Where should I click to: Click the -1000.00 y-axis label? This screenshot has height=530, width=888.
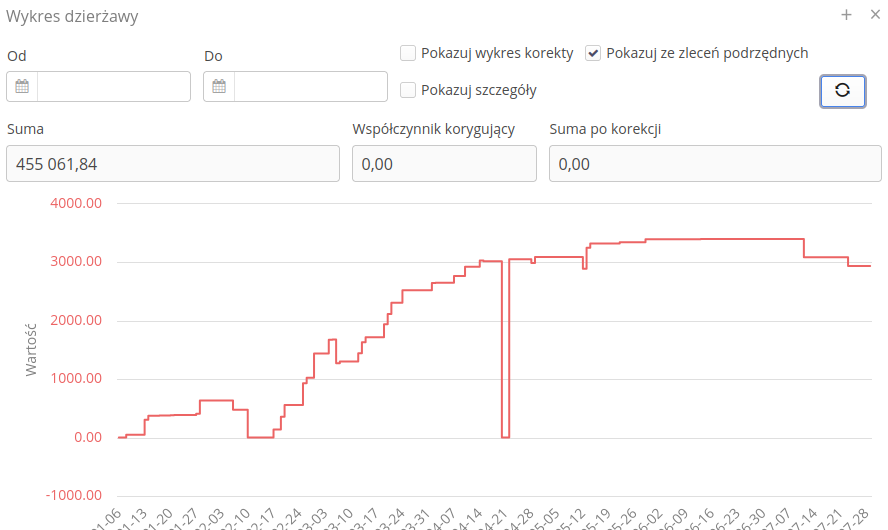point(74,495)
